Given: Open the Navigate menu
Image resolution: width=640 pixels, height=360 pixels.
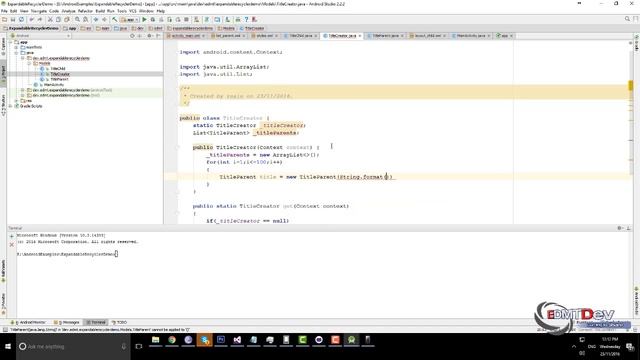Looking at the screenshot, I should point(39,11).
